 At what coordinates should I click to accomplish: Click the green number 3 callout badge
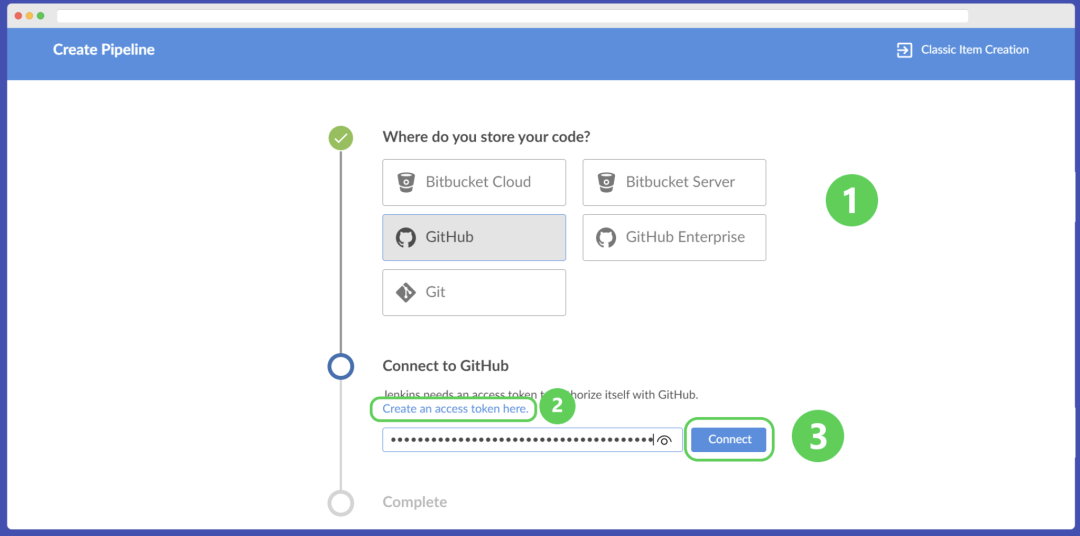(818, 438)
